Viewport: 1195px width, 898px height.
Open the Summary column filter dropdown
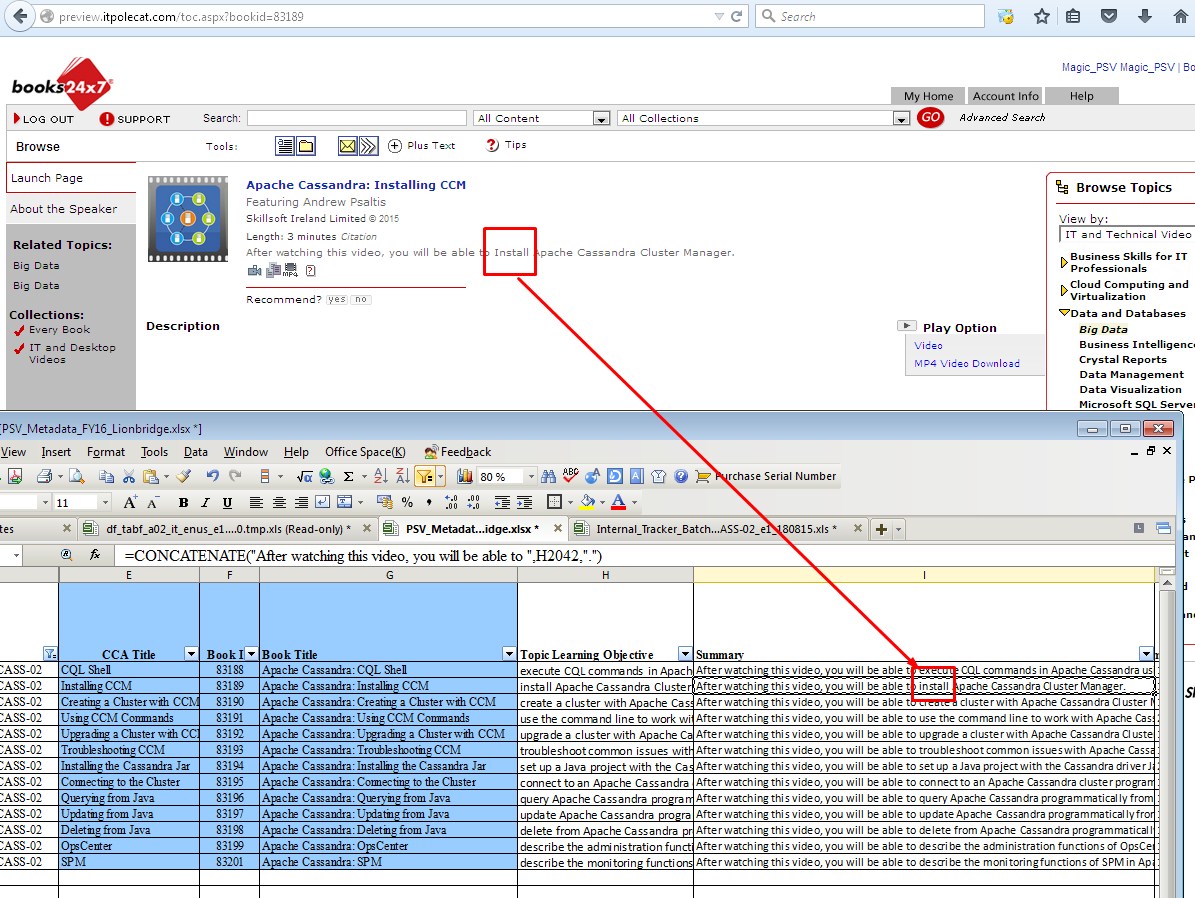pyautogui.click(x=1146, y=653)
